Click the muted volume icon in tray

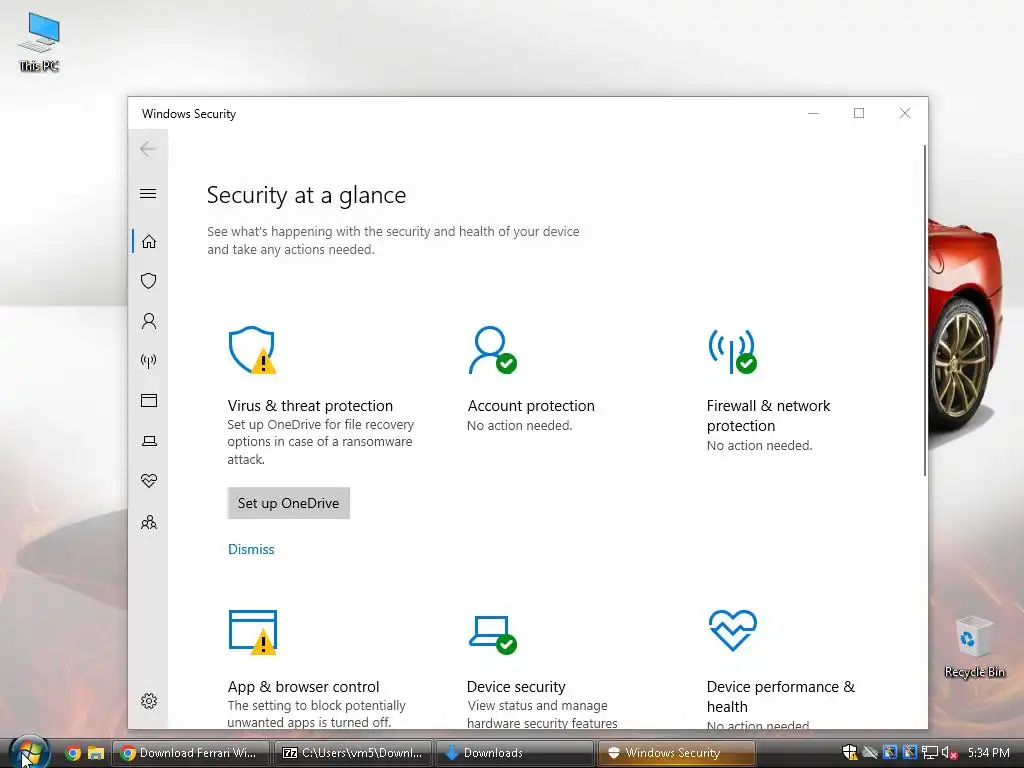[x=949, y=753]
